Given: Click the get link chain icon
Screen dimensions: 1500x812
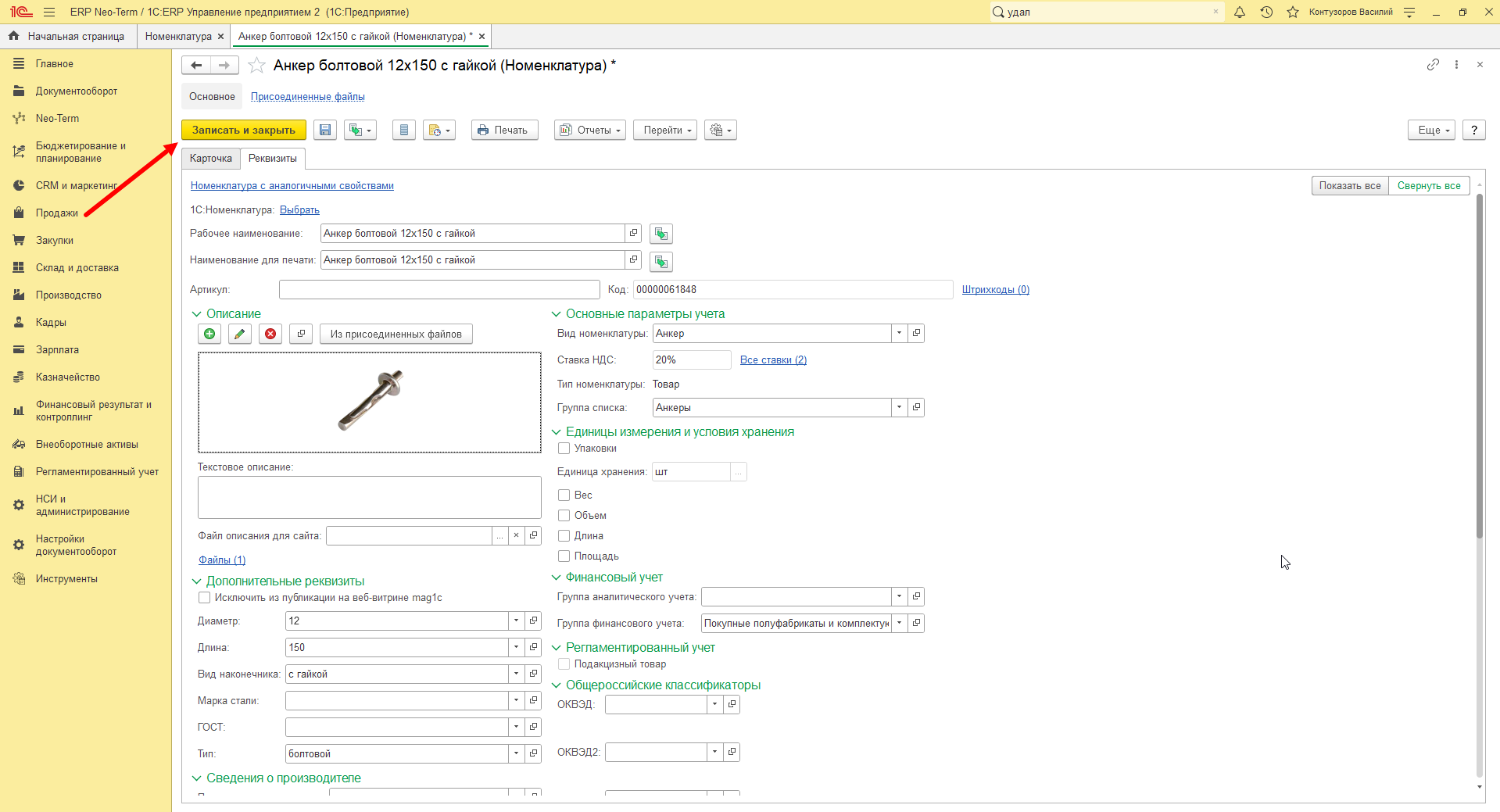Looking at the screenshot, I should pyautogui.click(x=1433, y=65).
